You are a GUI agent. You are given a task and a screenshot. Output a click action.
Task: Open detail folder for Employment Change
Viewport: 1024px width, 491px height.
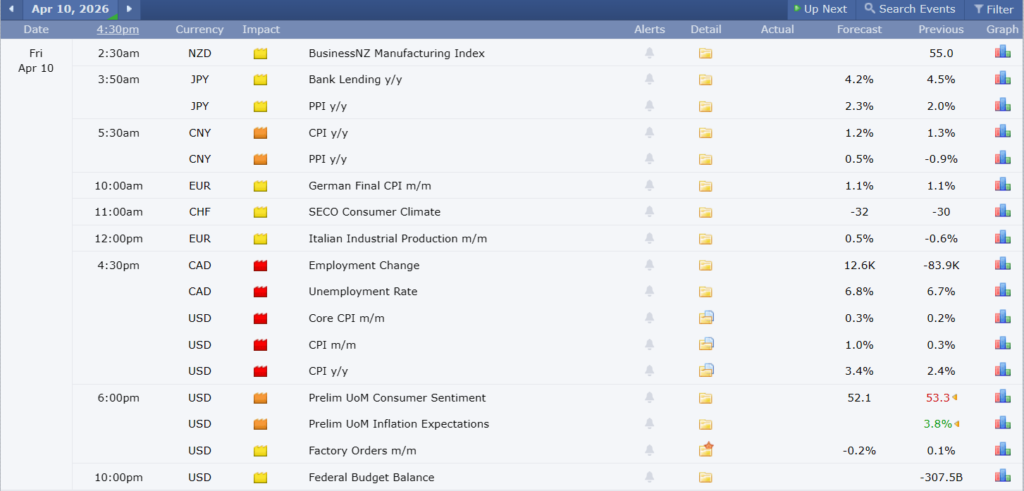pyautogui.click(x=705, y=266)
